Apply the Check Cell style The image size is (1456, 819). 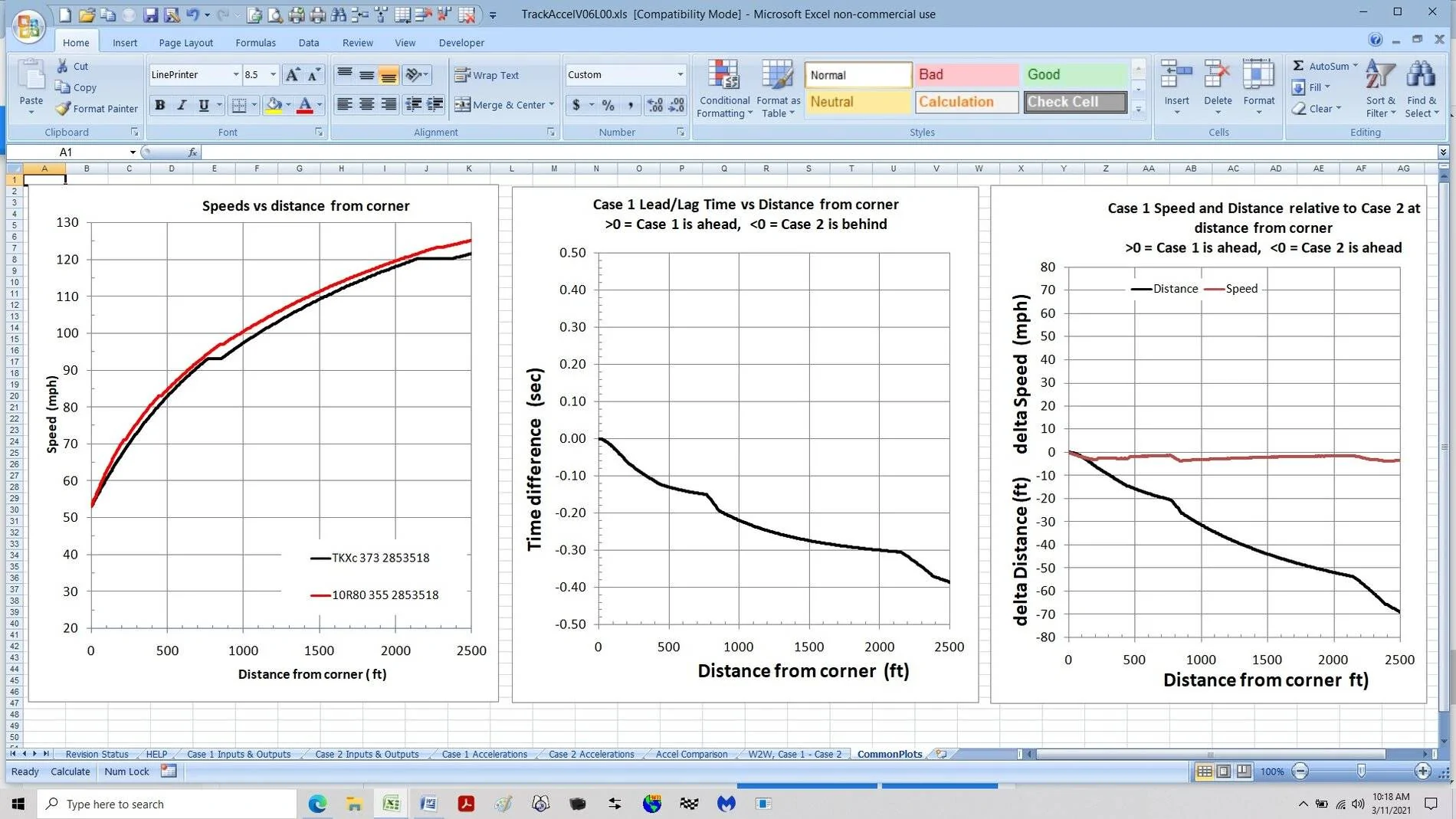click(x=1075, y=102)
